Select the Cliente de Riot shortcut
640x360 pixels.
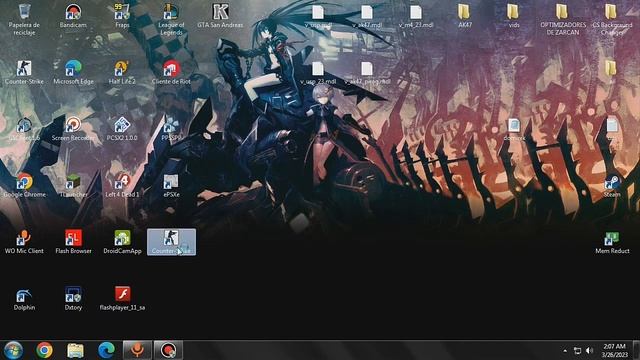(x=171, y=73)
